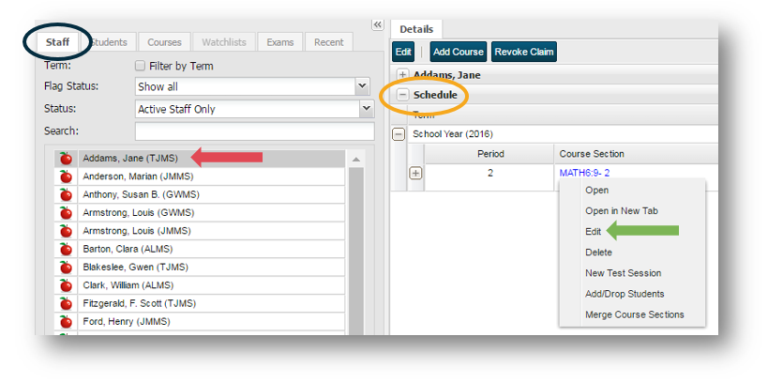This screenshot has height=383, width=768.
Task: Click the Revoke Claim button
Action: [x=524, y=52]
